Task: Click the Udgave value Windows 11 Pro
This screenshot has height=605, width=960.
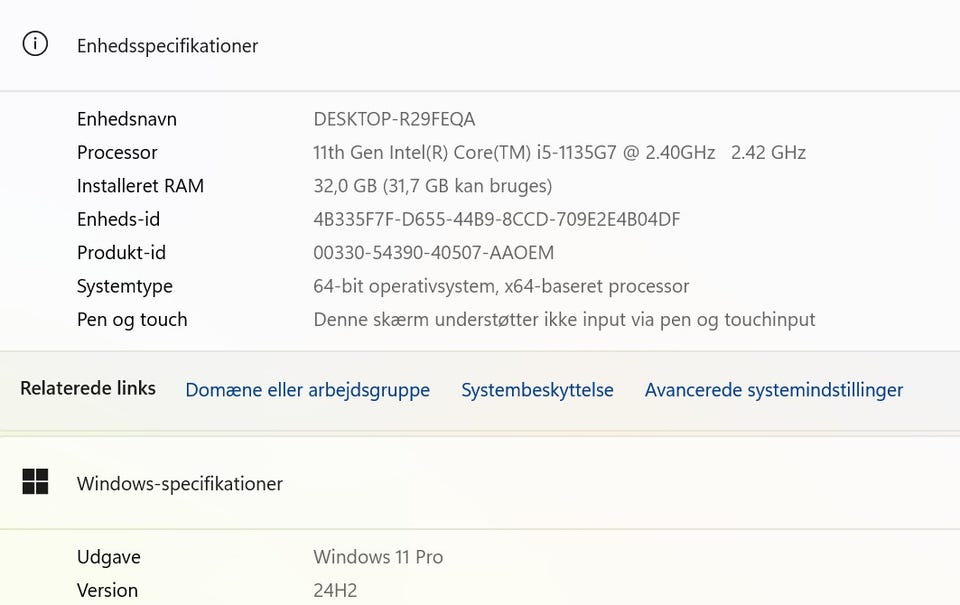Action: (378, 557)
